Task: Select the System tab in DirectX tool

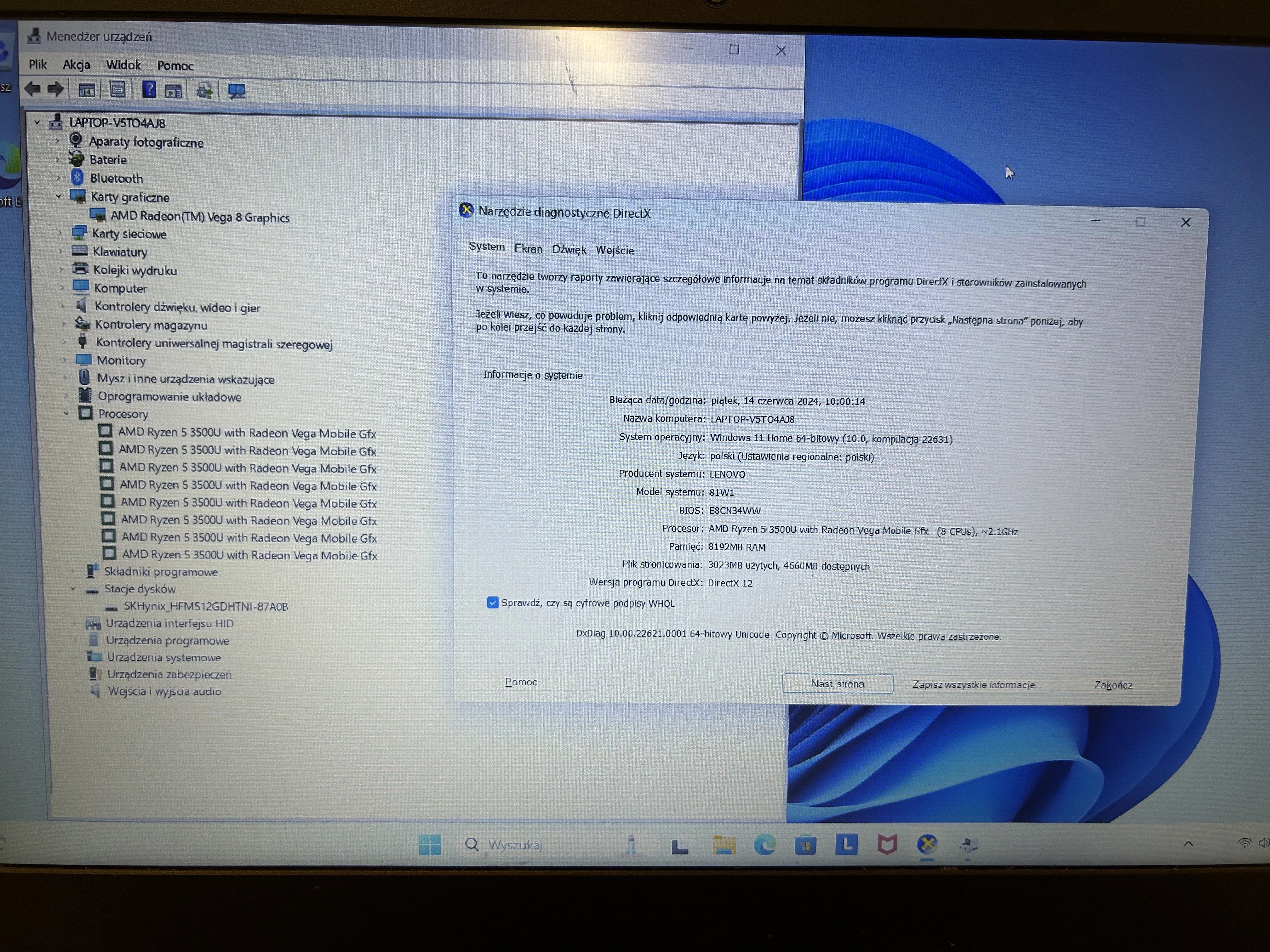Action: (487, 246)
